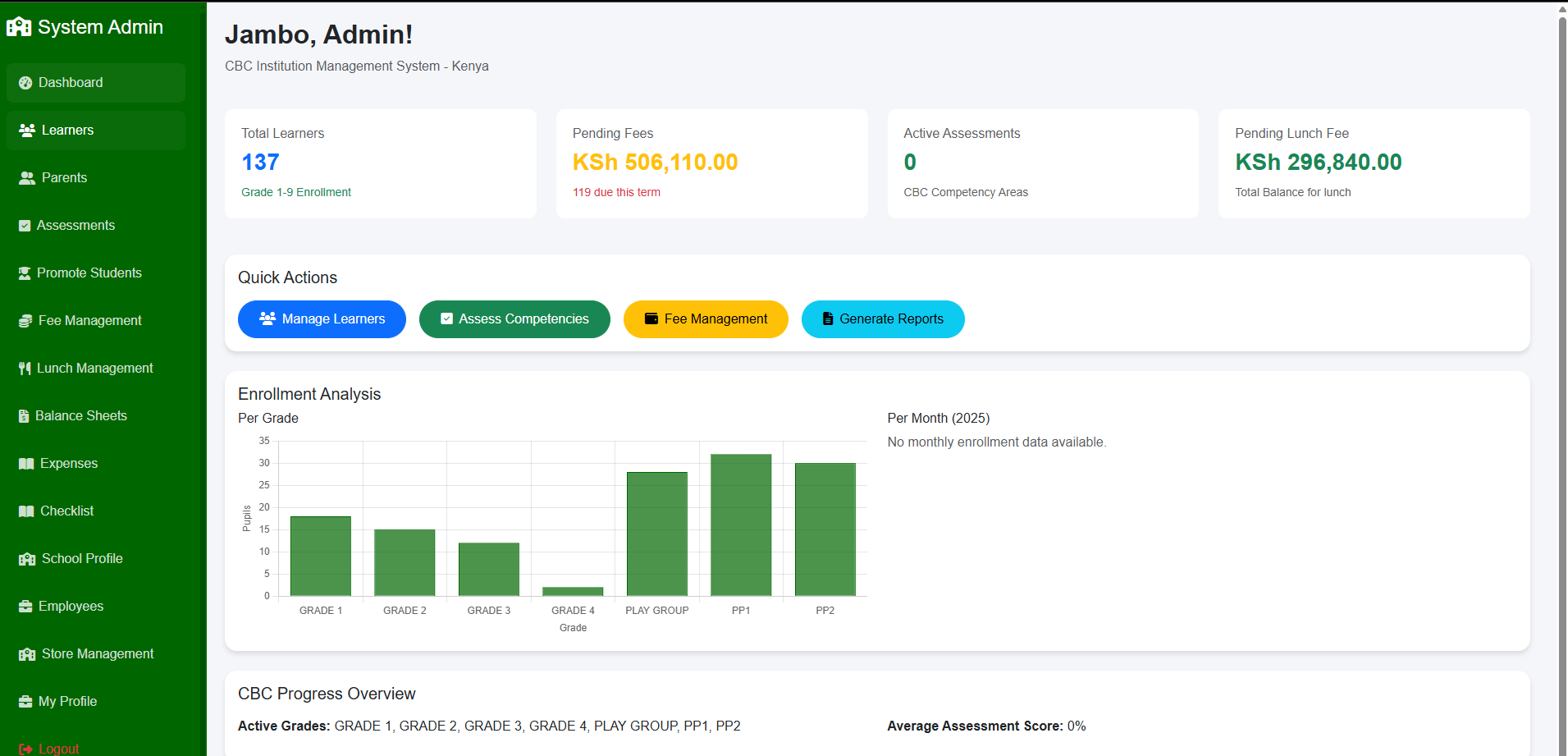
Task: Click the PP2 enrollment bar
Action: [x=825, y=529]
